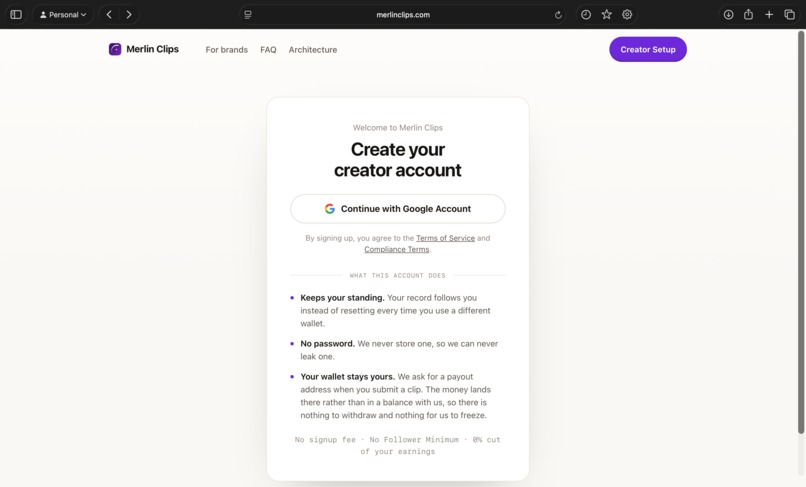
Task: Continue with Google Account
Action: (398, 209)
